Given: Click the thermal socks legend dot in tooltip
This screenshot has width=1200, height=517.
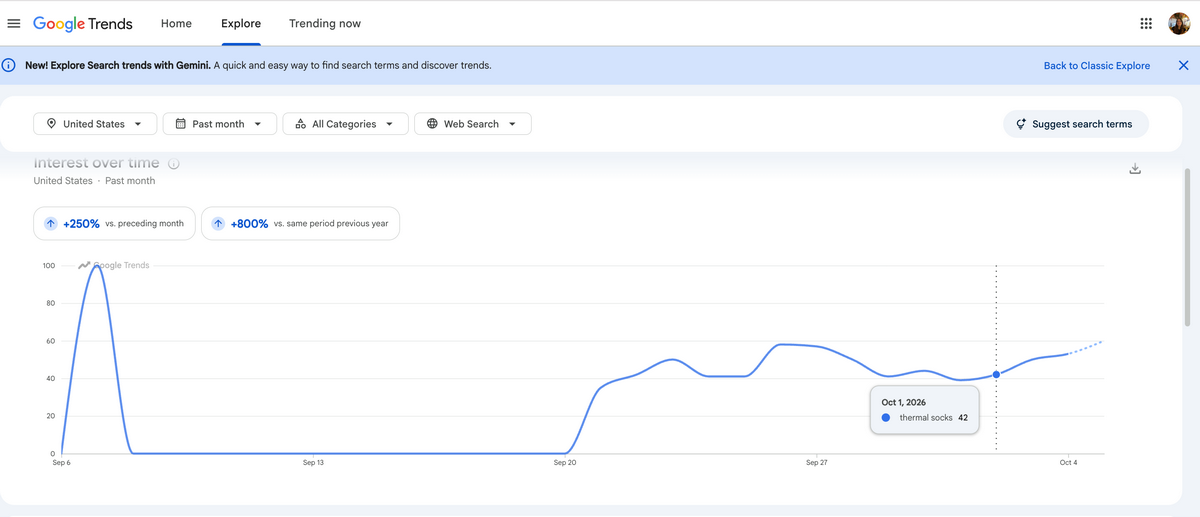Looking at the screenshot, I should [886, 418].
